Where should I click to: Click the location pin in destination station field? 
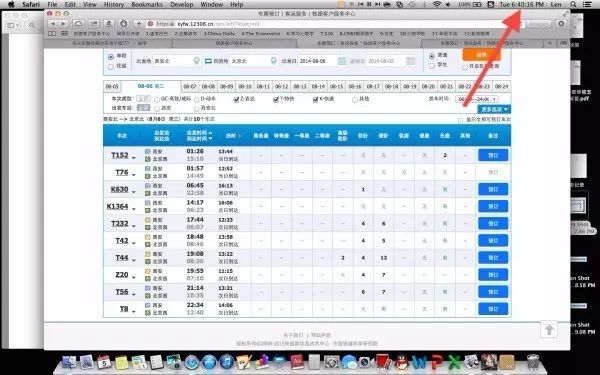click(273, 61)
